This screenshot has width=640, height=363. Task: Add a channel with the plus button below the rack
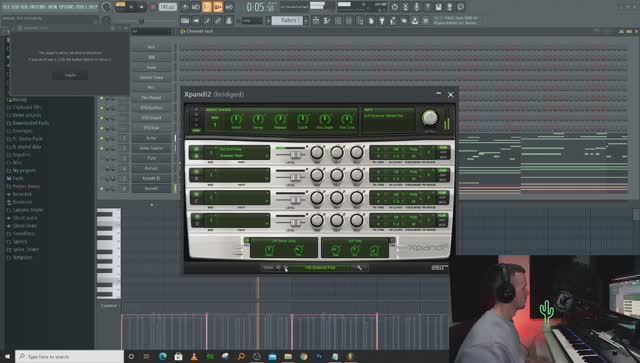point(151,205)
